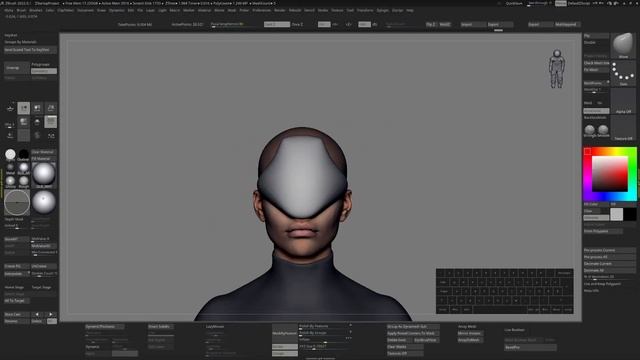Open the Zplugin menu
This screenshot has height=360, width=640.
tap(382, 10)
